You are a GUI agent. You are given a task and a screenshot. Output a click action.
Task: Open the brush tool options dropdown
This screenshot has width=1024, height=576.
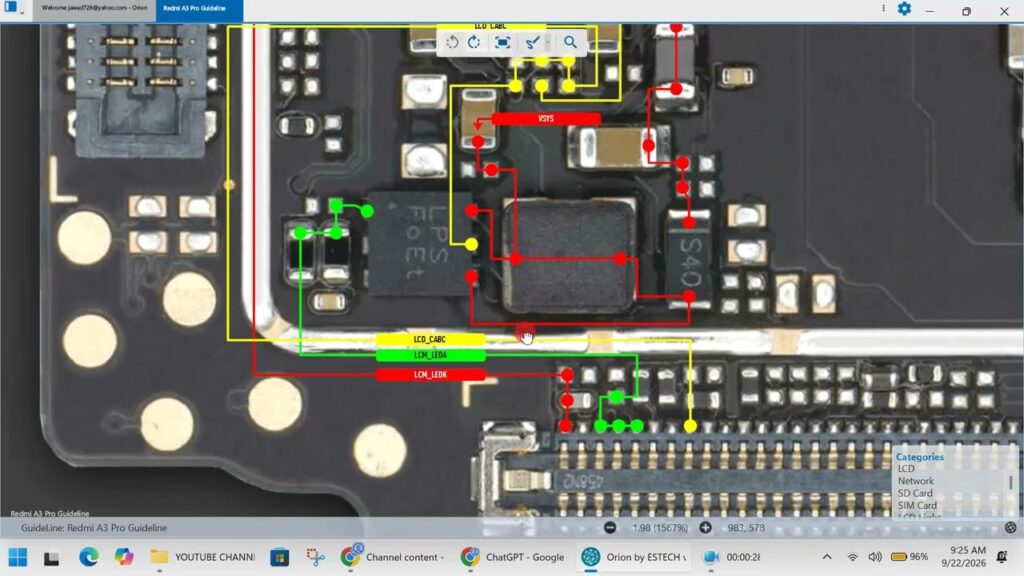tap(547, 42)
